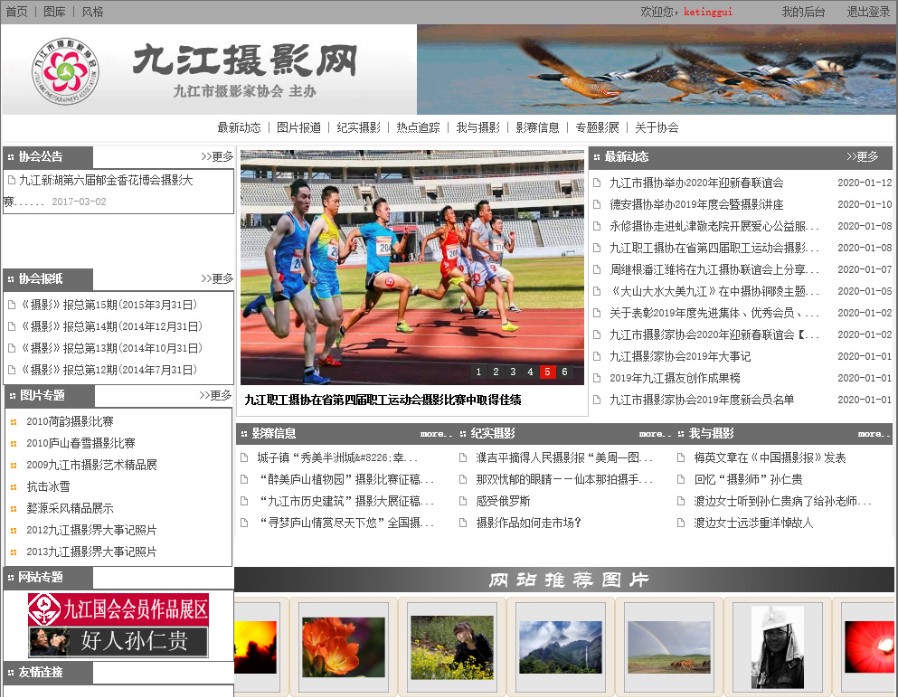Screen dimensions: 898x697
Task: Click the running race slideshow image
Action: (x=412, y=265)
